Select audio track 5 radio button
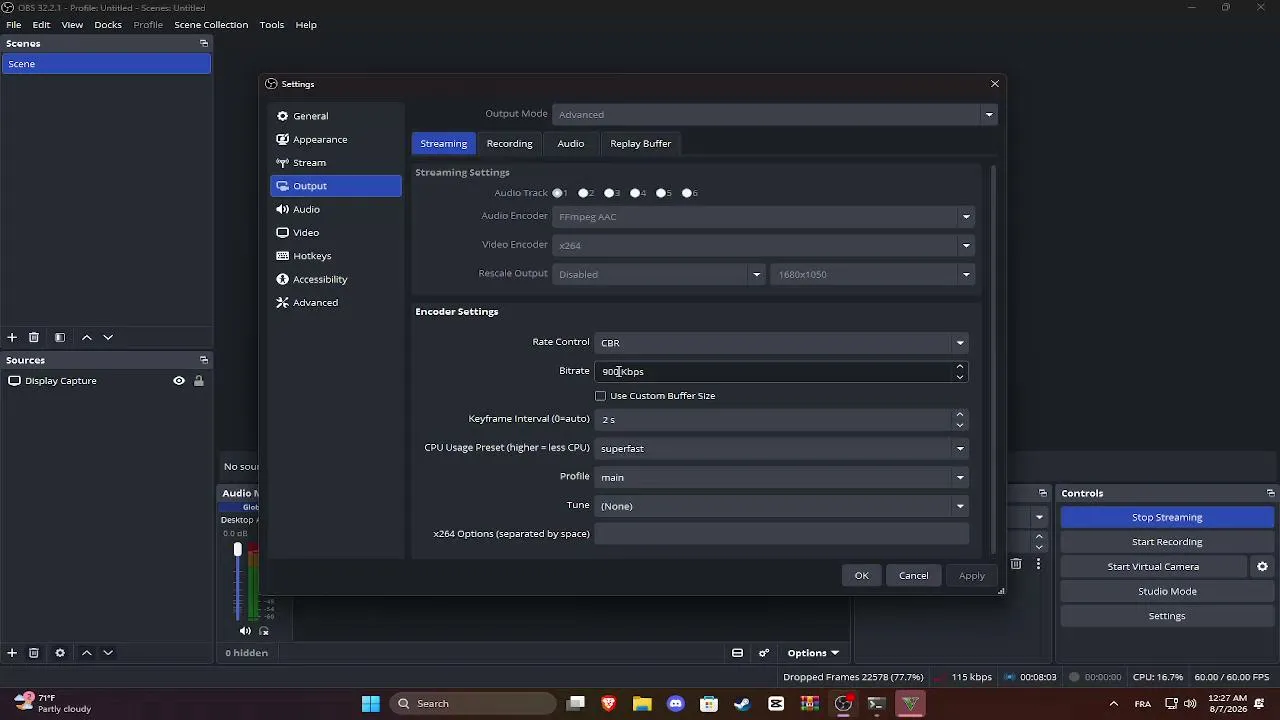This screenshot has height=720, width=1280. 662,193
